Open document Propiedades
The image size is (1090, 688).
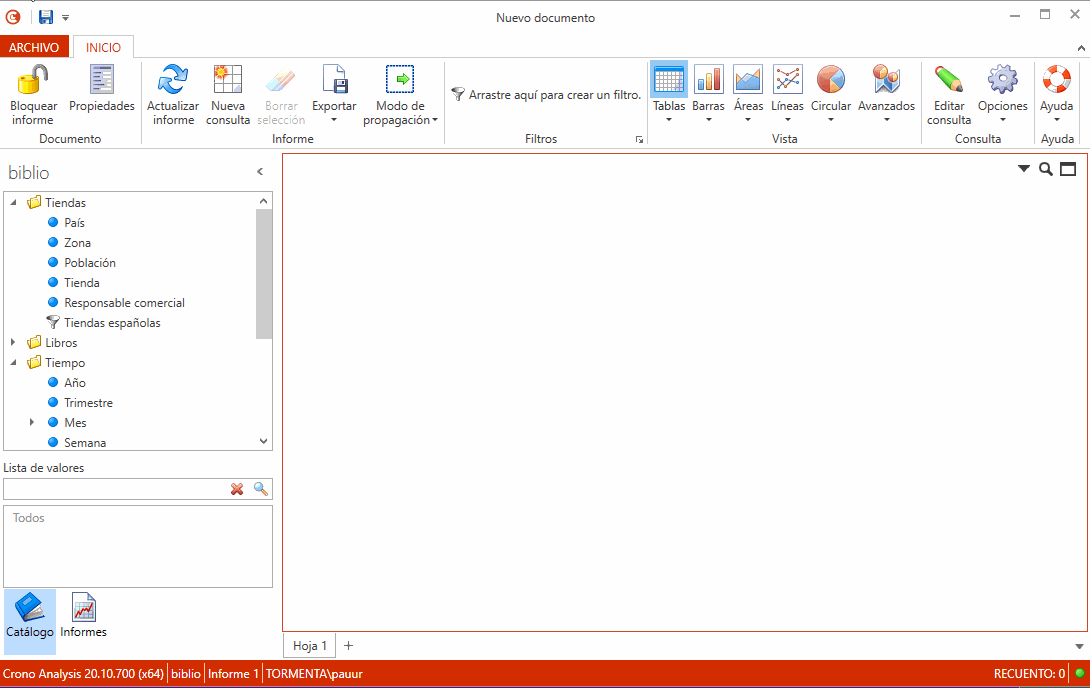[x=101, y=80]
